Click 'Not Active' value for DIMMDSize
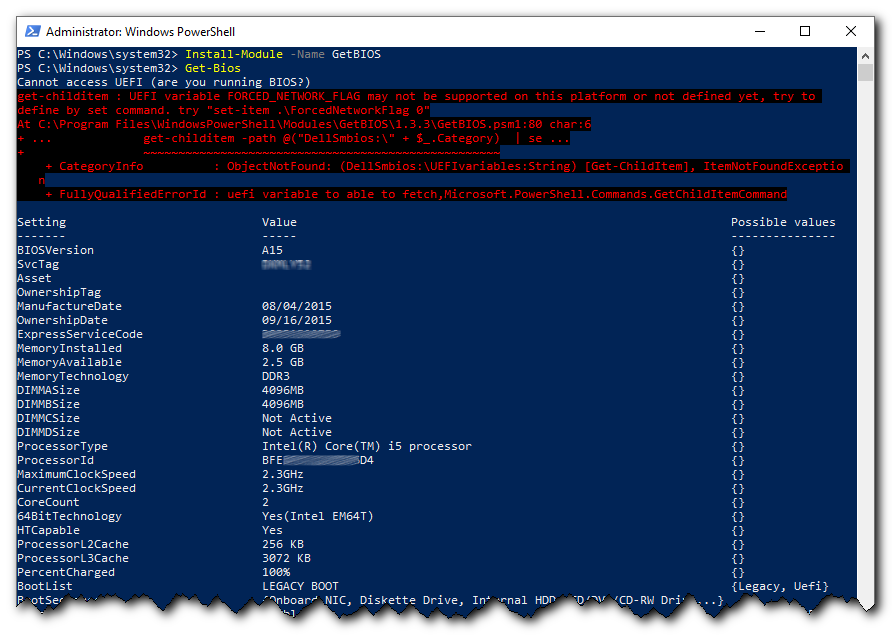The width and height of the screenshot is (892, 636). click(x=296, y=432)
